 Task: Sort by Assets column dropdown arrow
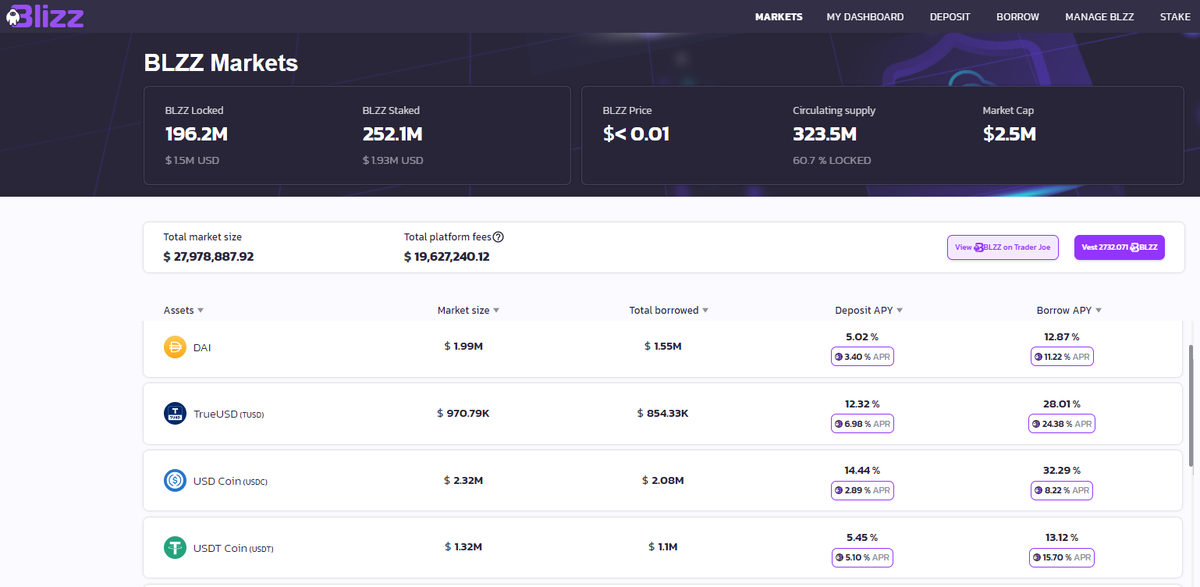(x=200, y=311)
